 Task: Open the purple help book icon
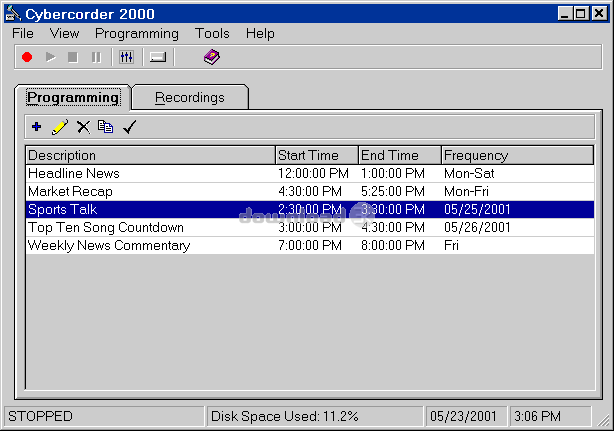tap(212, 57)
